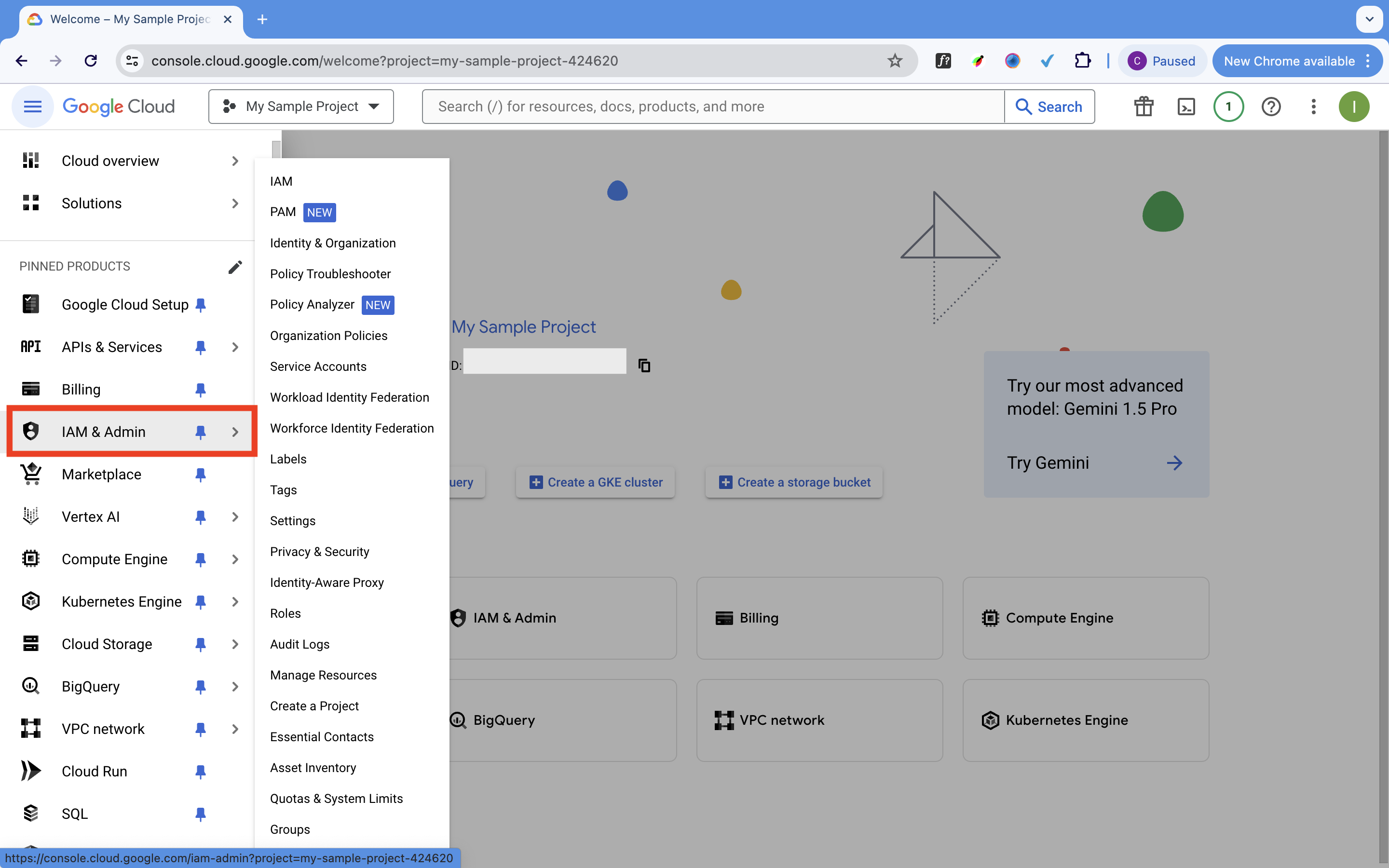Open the Paused profile chip
Viewport: 1389px width, 868px height.
pos(1162,61)
